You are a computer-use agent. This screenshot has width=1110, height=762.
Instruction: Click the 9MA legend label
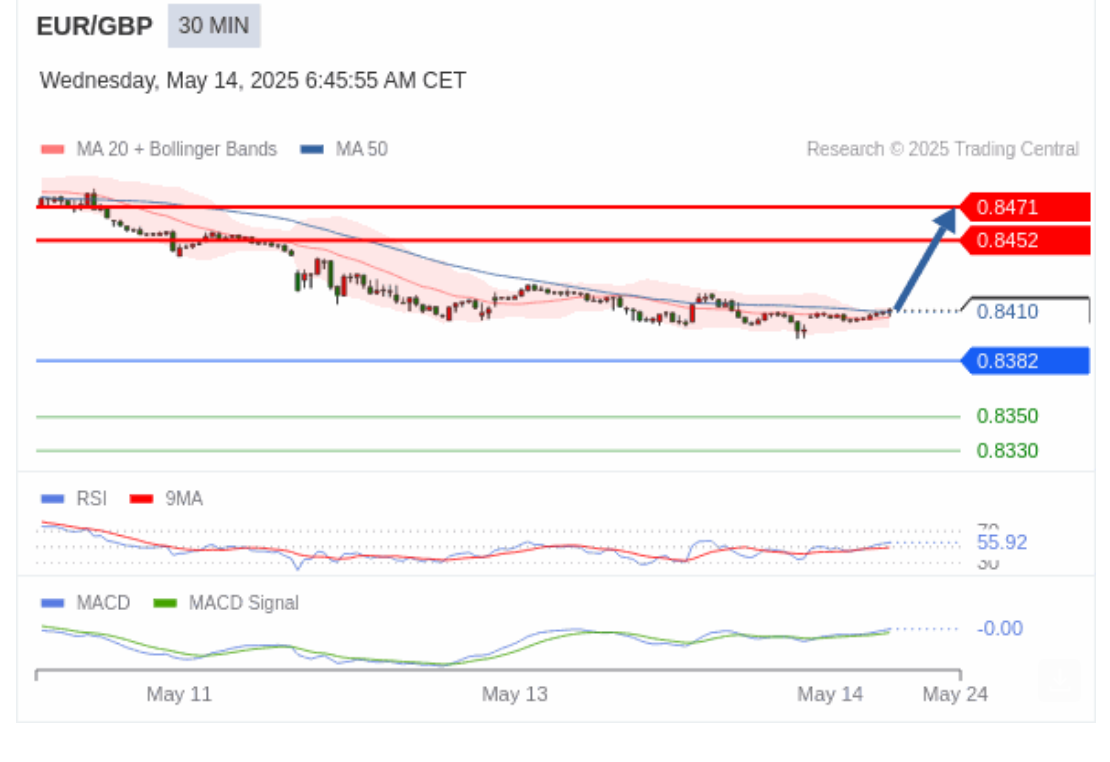click(x=184, y=499)
